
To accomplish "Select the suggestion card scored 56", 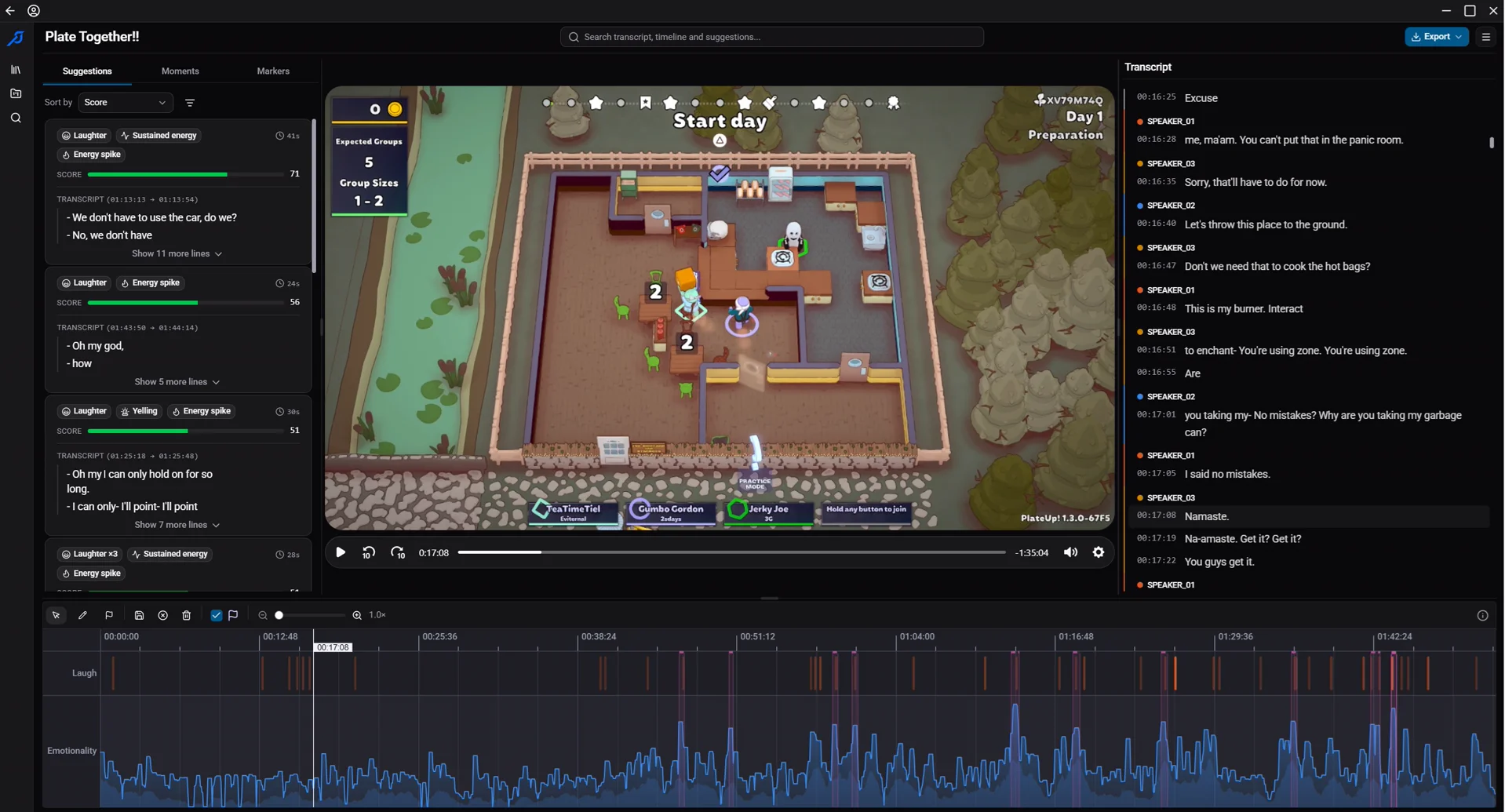I will [x=178, y=330].
